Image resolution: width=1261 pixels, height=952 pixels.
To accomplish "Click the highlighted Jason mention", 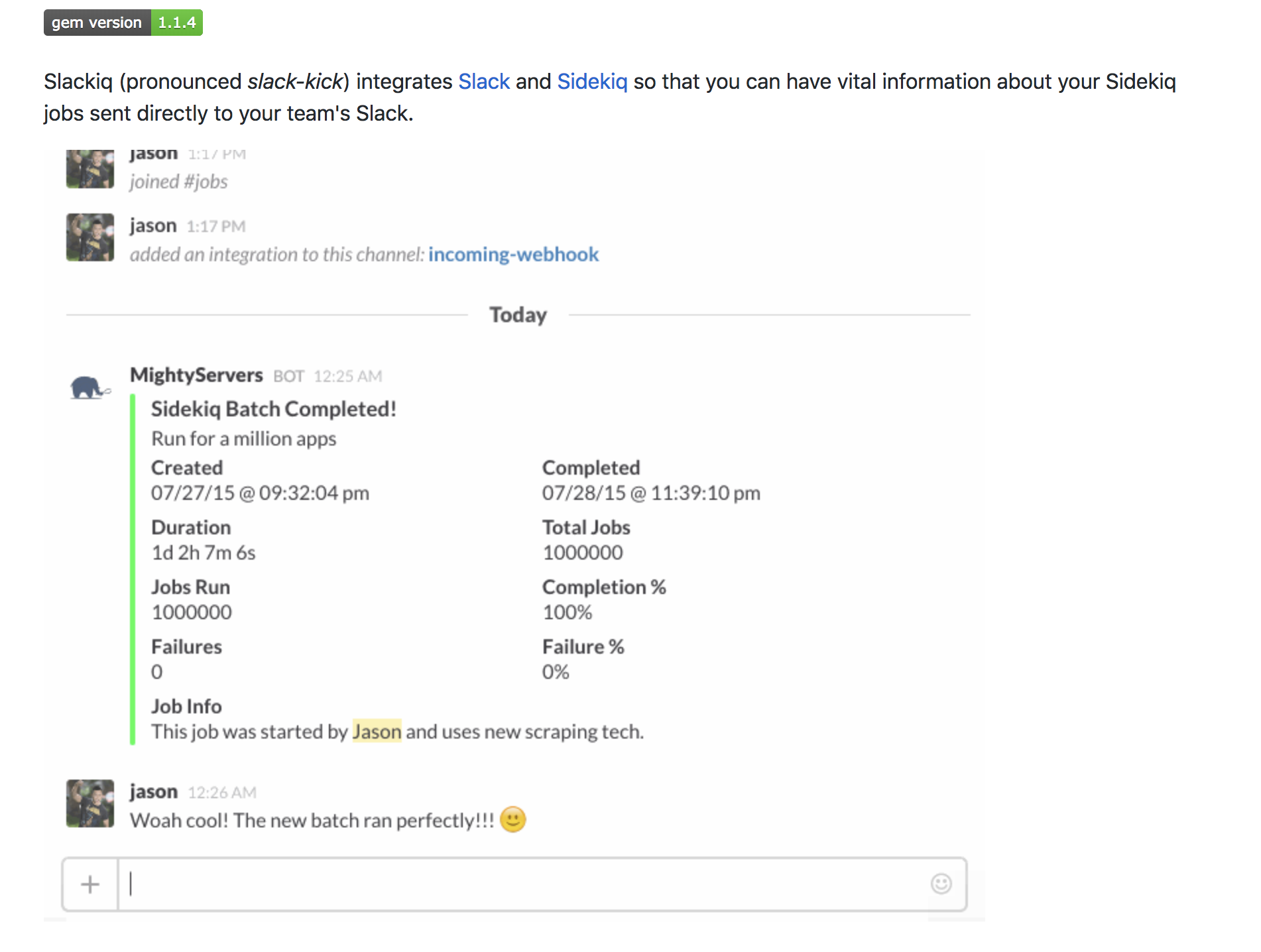I will (x=377, y=731).
